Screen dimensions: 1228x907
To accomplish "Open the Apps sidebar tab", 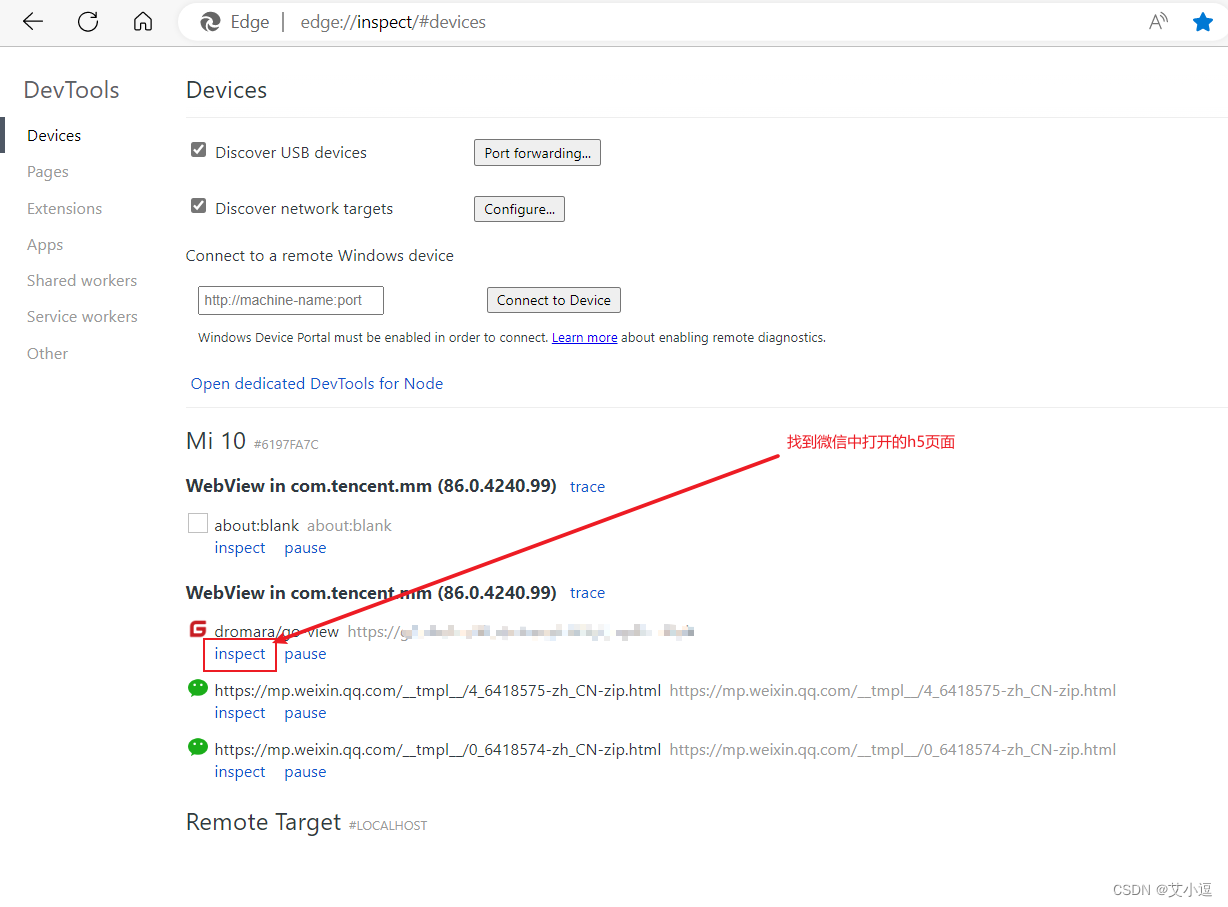I will tap(45, 245).
